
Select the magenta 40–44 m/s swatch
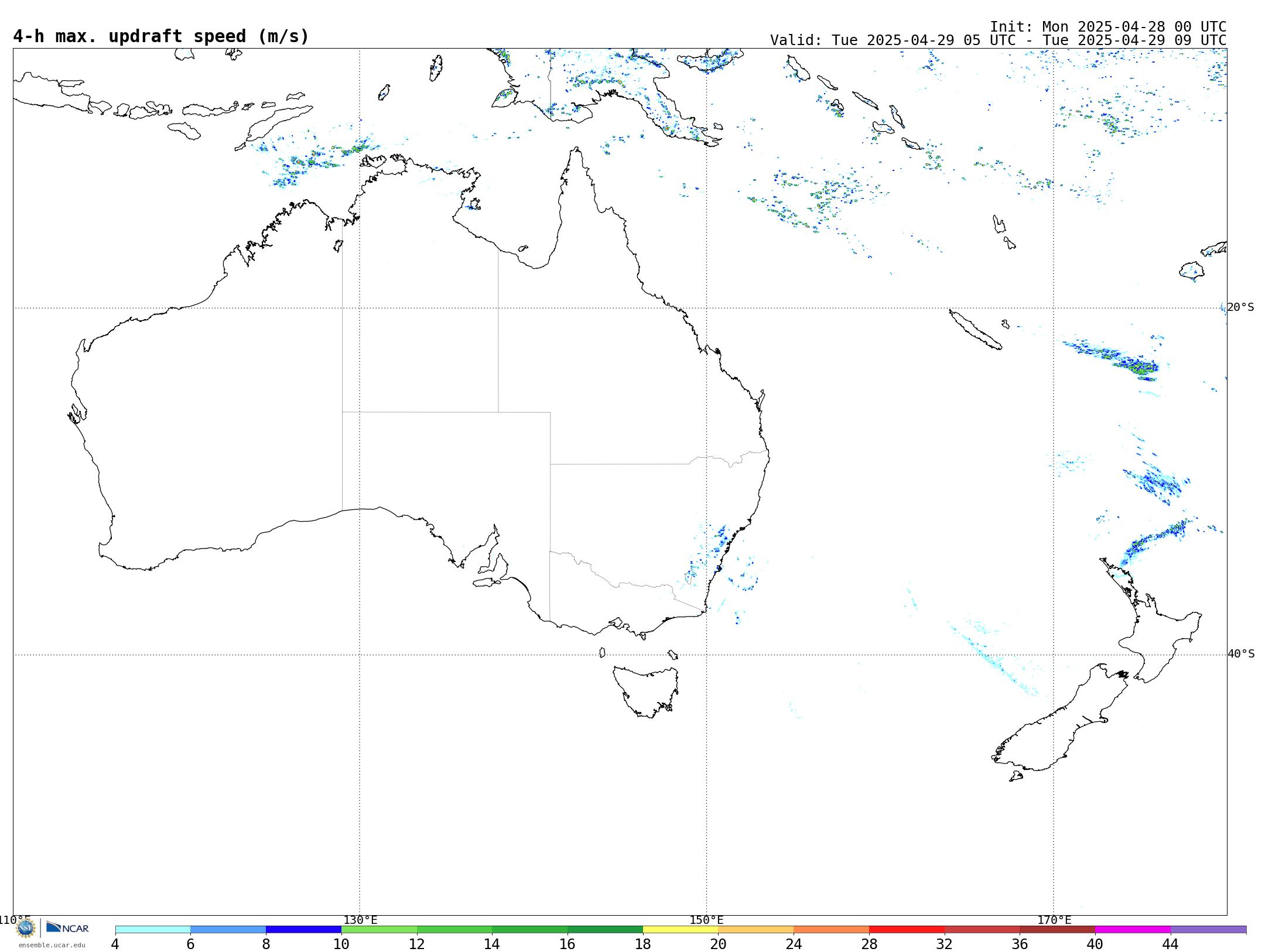[x=1133, y=930]
